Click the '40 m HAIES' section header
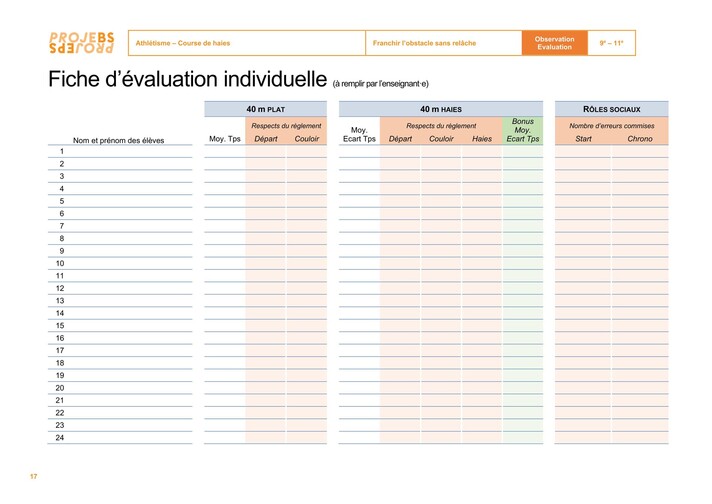 [x=441, y=109]
